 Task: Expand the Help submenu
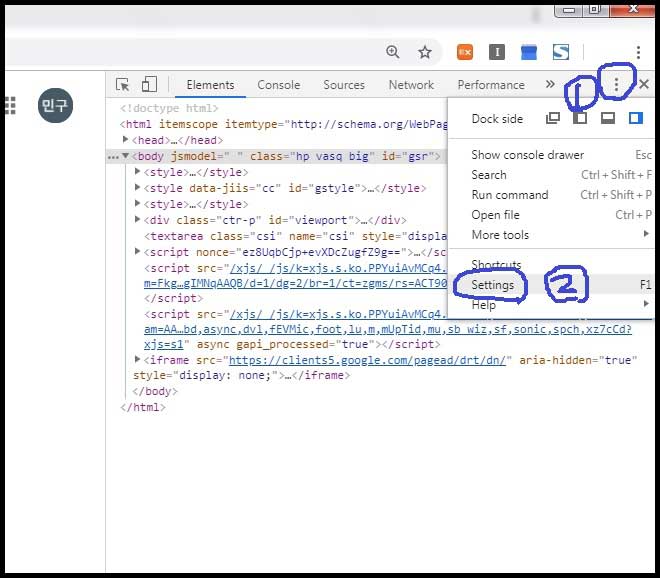[x=551, y=304]
